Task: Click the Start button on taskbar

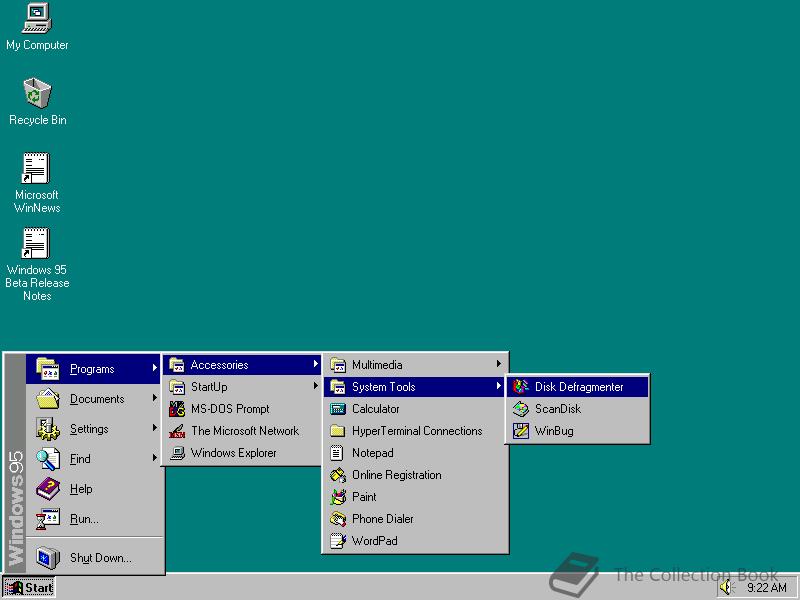Action: (29, 587)
